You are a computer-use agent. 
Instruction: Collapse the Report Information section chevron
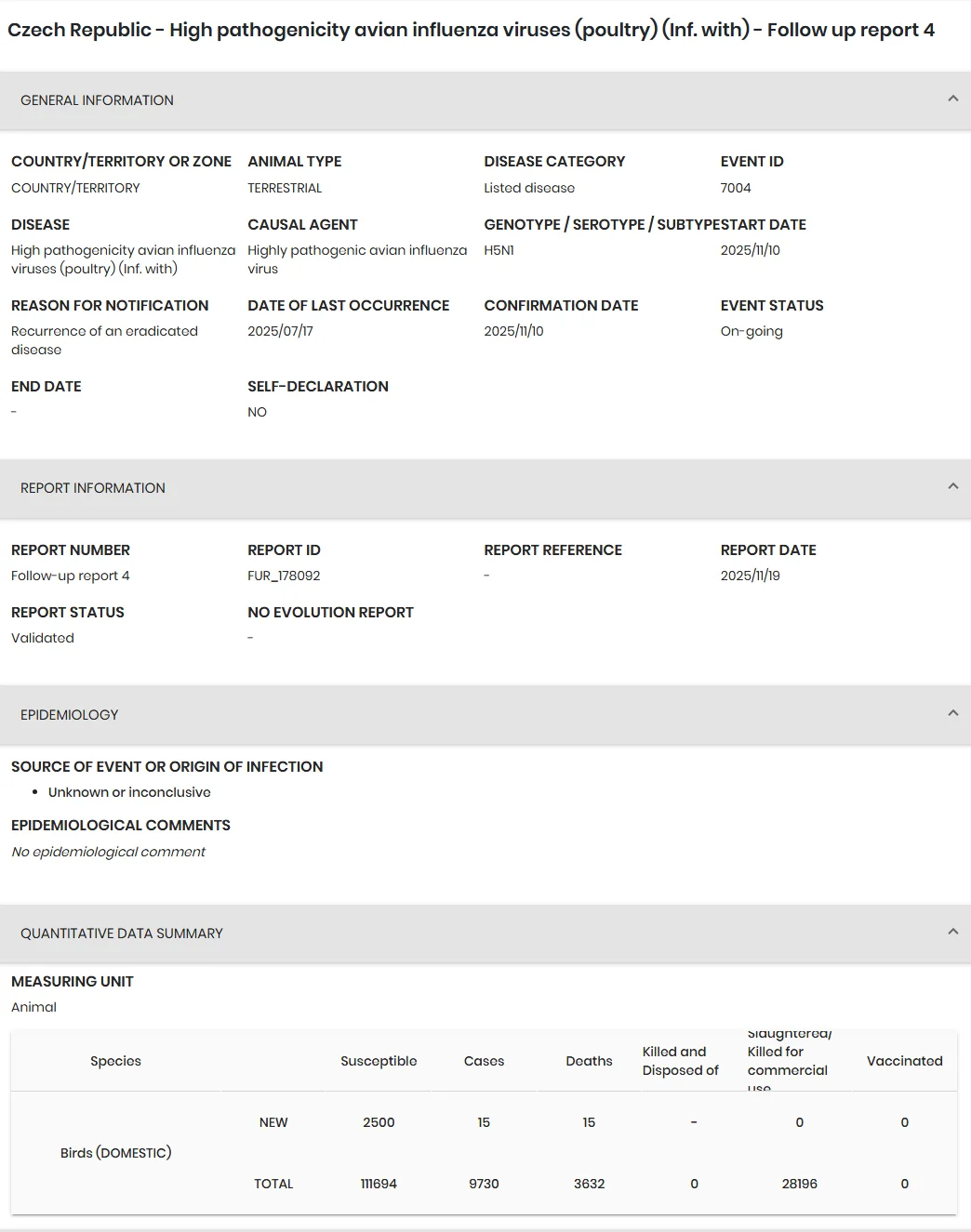pyautogui.click(x=952, y=486)
